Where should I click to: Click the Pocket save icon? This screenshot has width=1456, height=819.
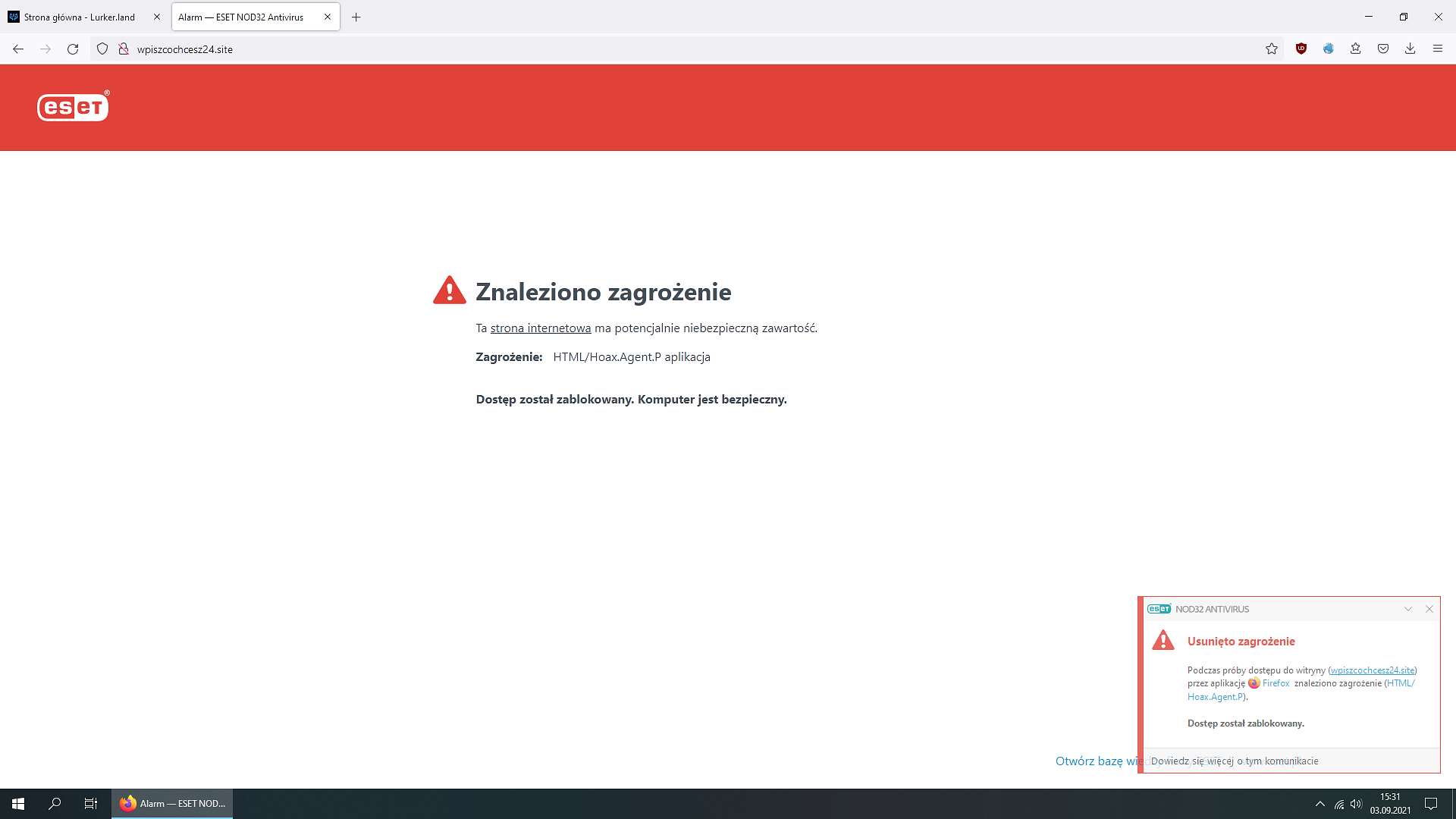1383,49
